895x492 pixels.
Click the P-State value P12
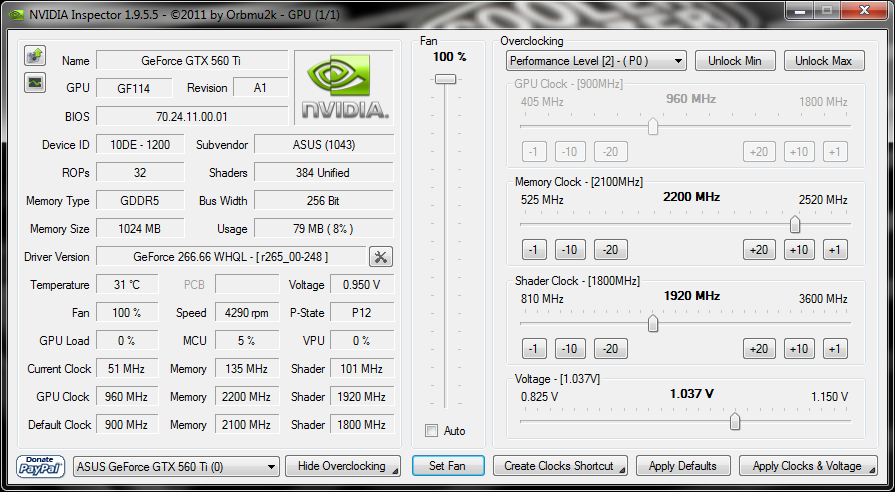tap(362, 313)
